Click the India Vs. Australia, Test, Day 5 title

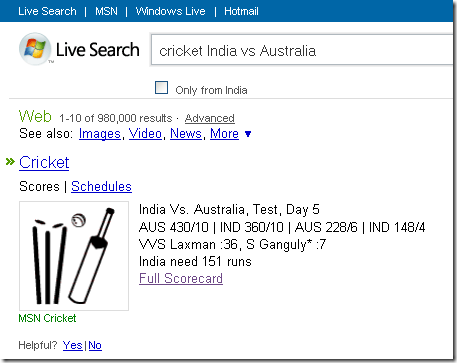point(229,210)
